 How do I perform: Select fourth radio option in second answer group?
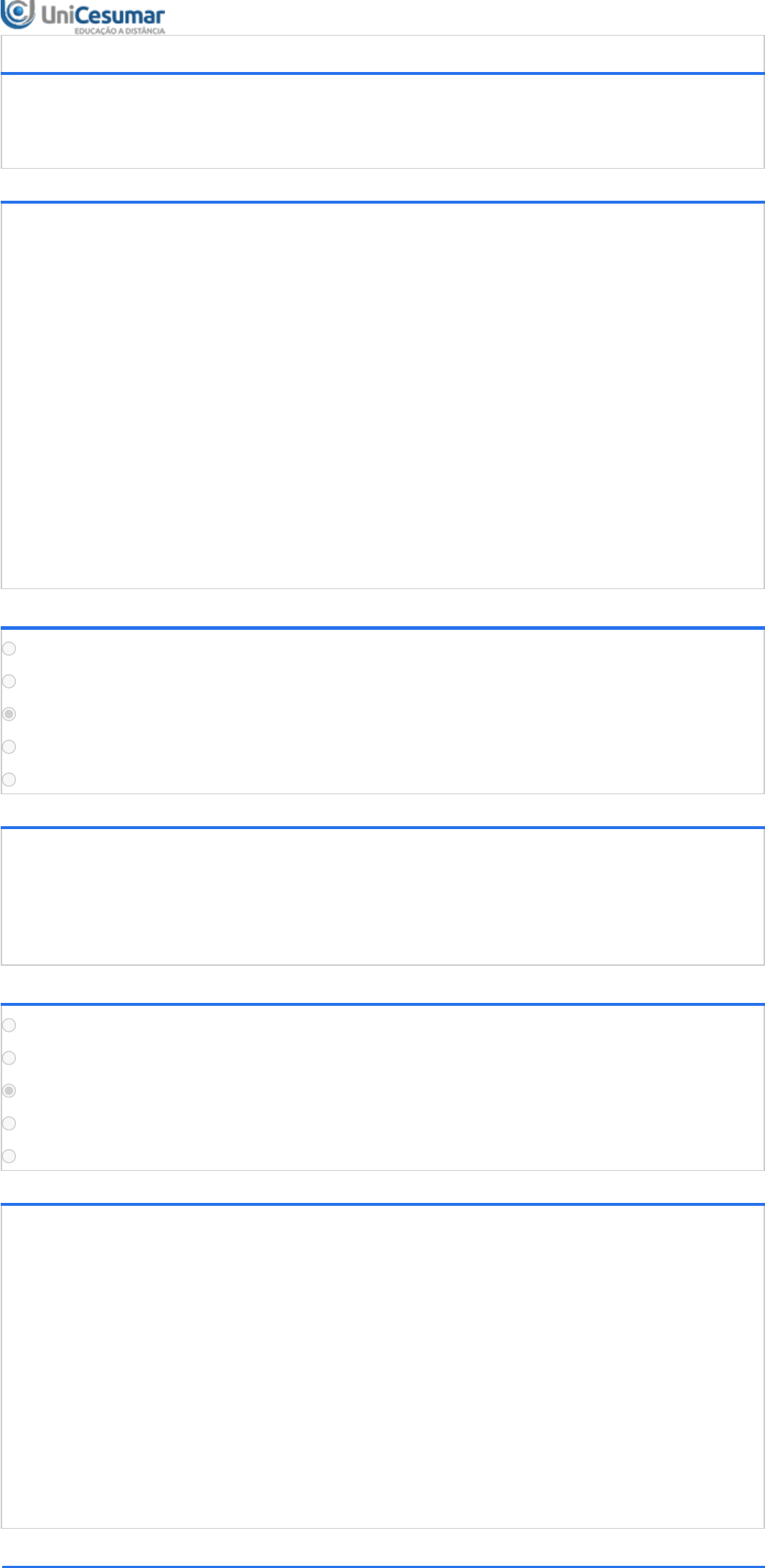click(9, 1123)
